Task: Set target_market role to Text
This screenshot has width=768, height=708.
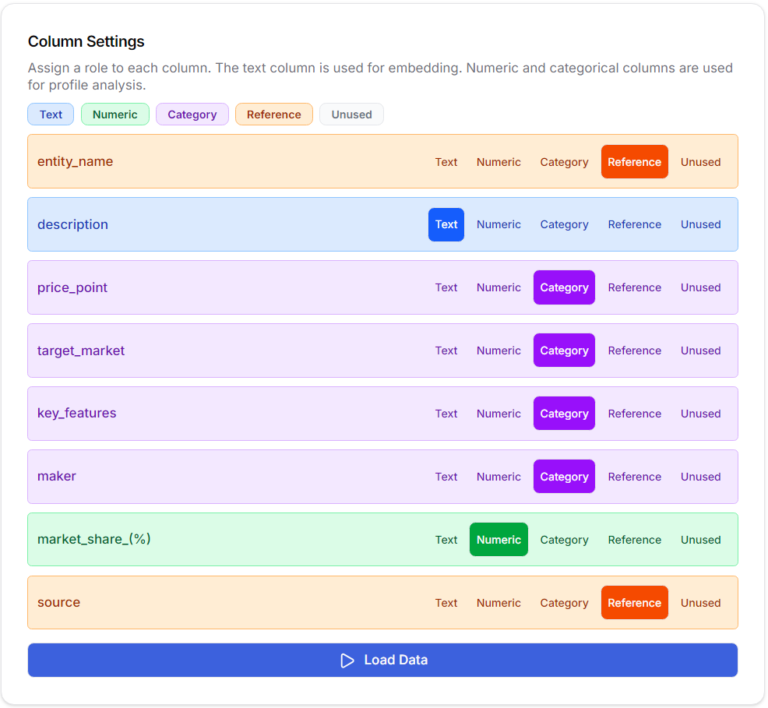Action: coord(446,351)
